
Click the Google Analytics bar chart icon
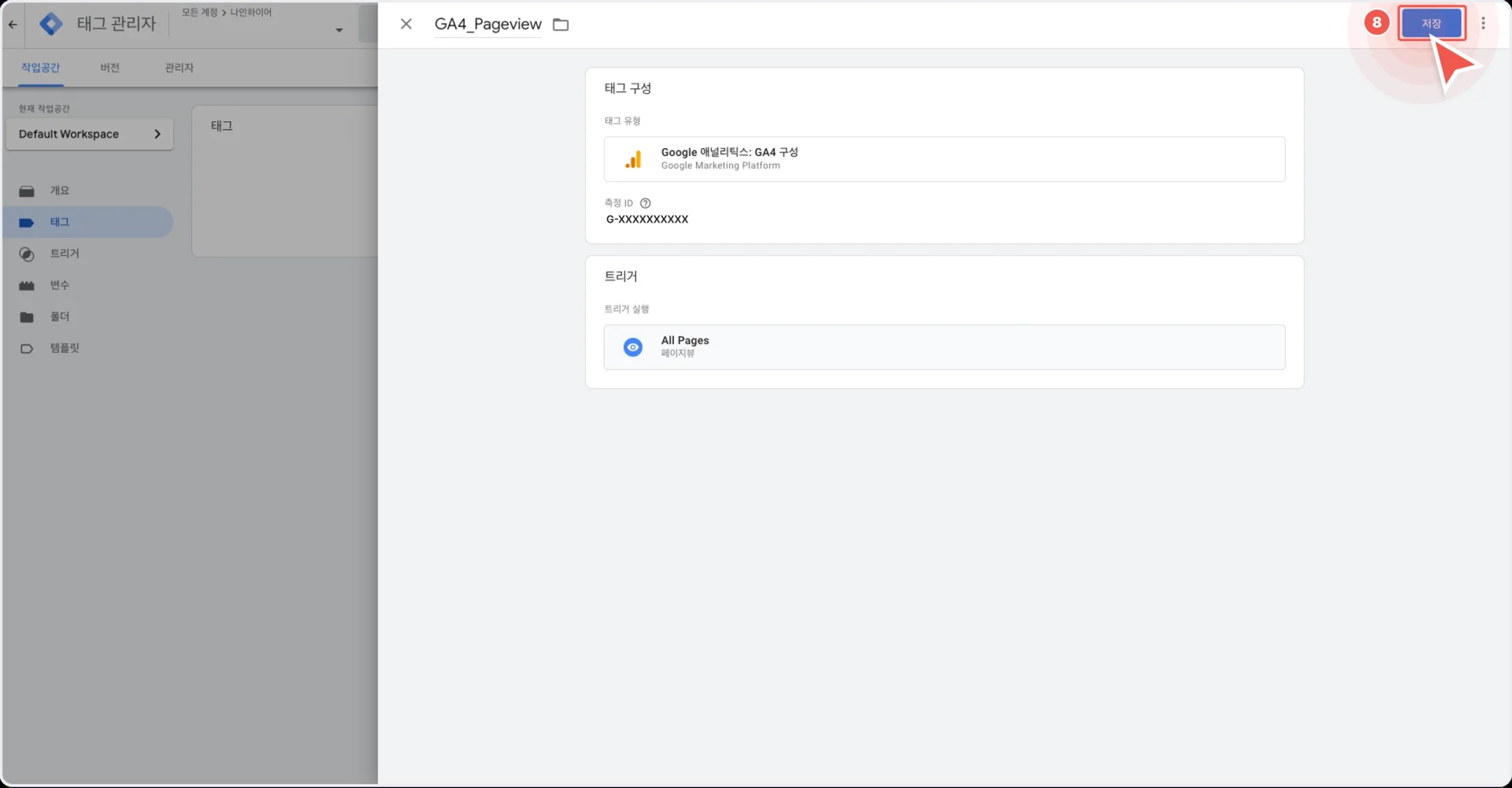(633, 159)
